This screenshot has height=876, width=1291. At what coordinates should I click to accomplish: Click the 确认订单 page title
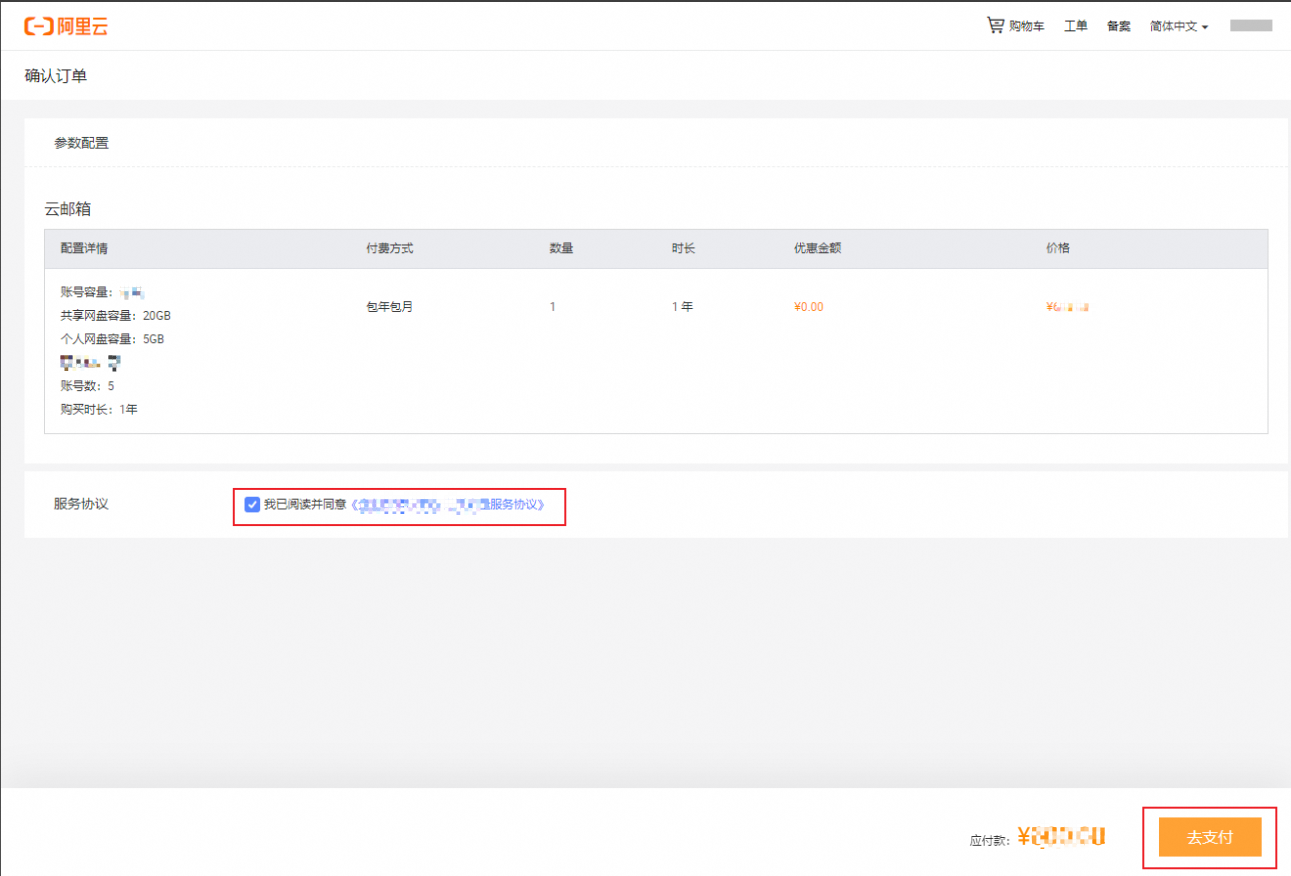[x=56, y=76]
